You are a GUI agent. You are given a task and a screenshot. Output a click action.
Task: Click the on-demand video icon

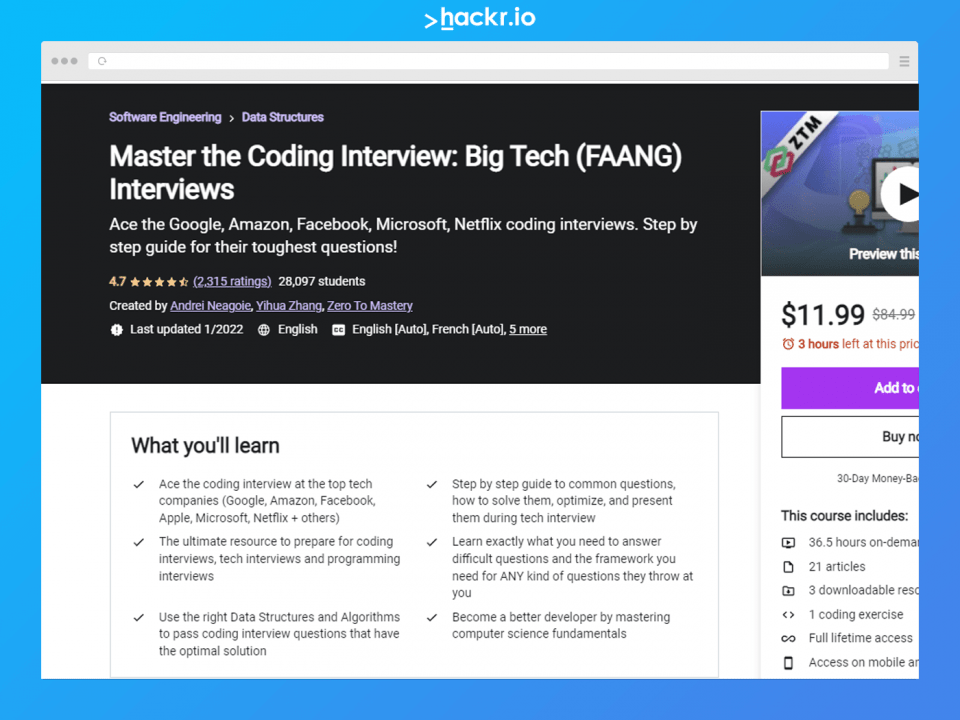(789, 542)
